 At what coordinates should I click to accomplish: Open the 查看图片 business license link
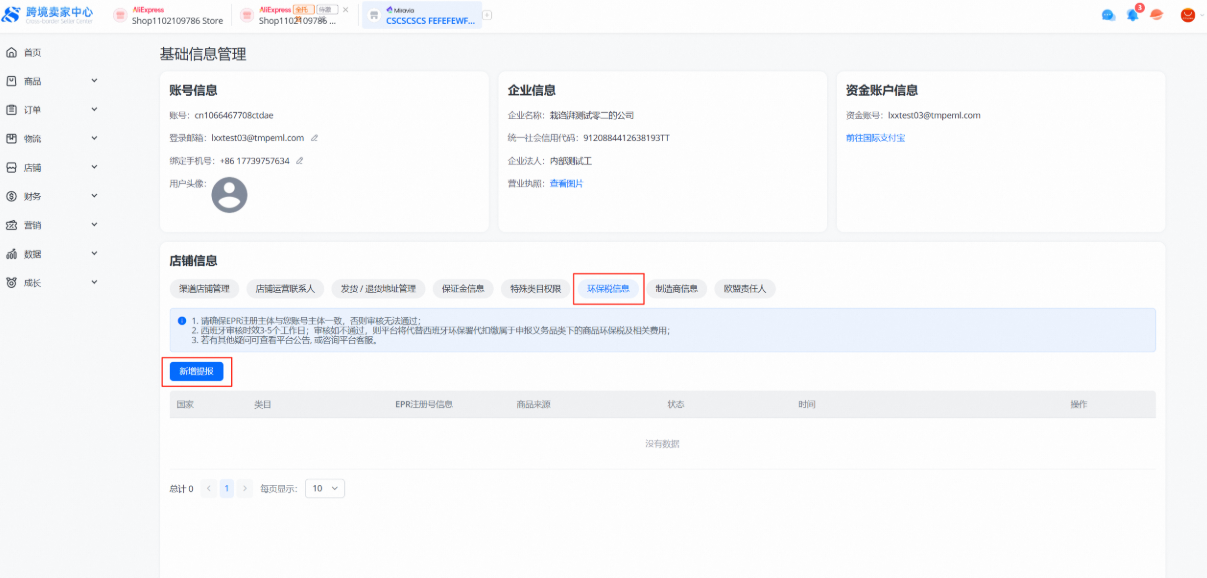566,183
